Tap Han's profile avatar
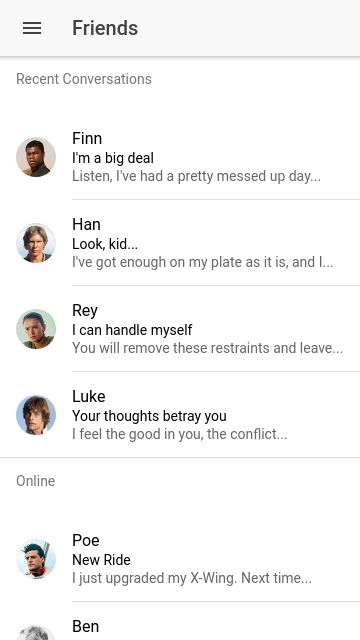The image size is (360, 640). 36,243
